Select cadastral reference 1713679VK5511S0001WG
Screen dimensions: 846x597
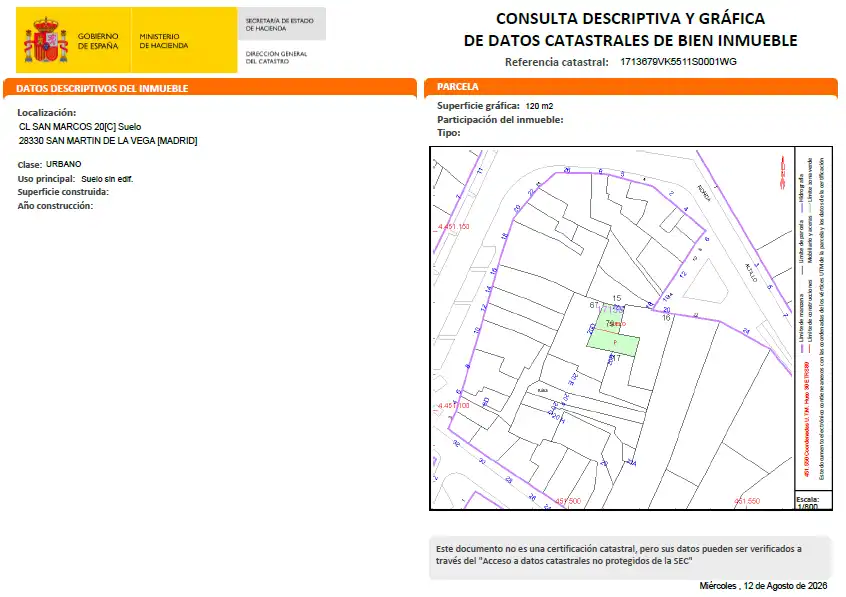click(x=678, y=62)
